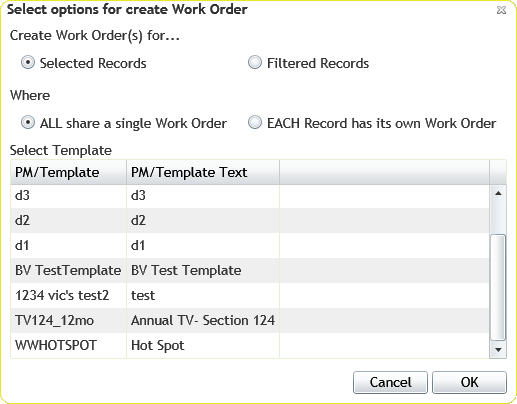517x404 pixels.
Task: Click the Annual TV- Section 124 text cell
Action: [x=203, y=320]
